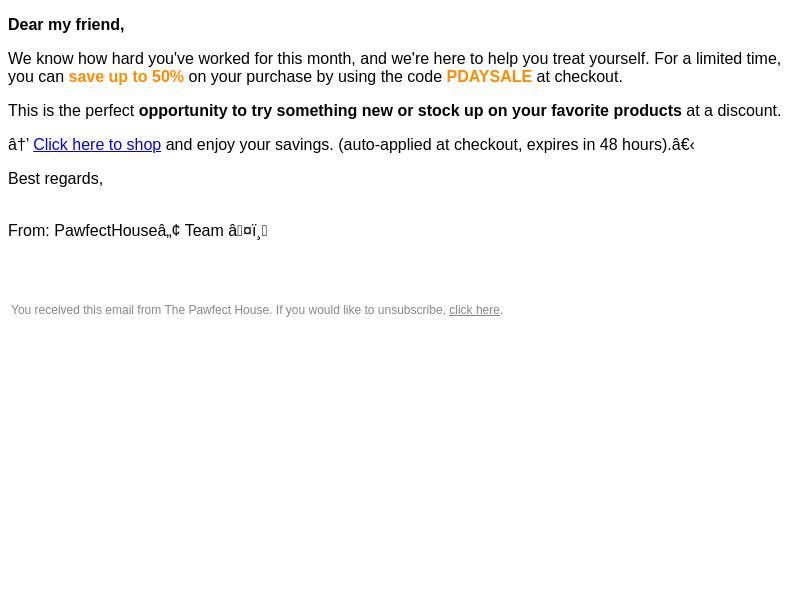Click the "From: PawfectHouse" signature text
The height and width of the screenshot is (600, 800).
(94, 231)
